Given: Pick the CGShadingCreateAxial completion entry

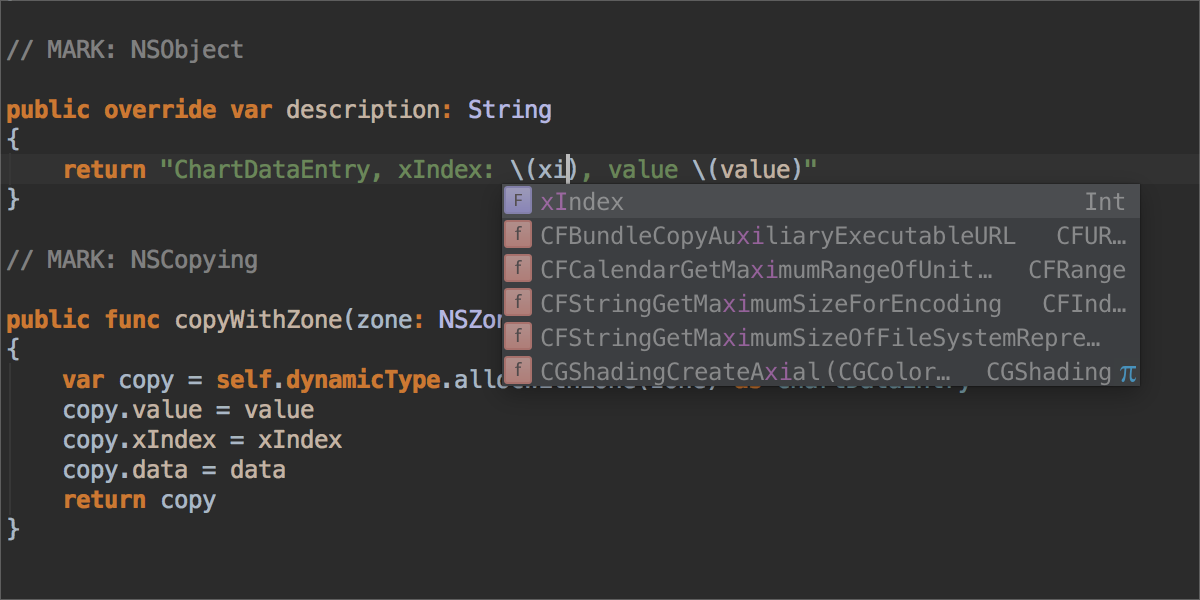Looking at the screenshot, I should pyautogui.click(x=745, y=372).
